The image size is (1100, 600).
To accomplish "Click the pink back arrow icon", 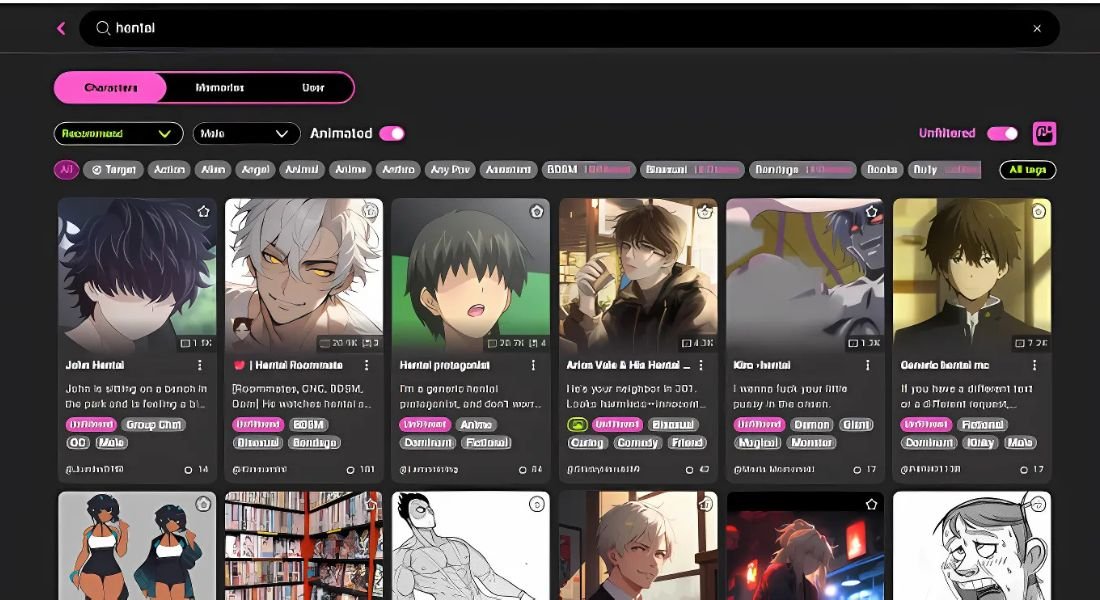I will [x=61, y=29].
